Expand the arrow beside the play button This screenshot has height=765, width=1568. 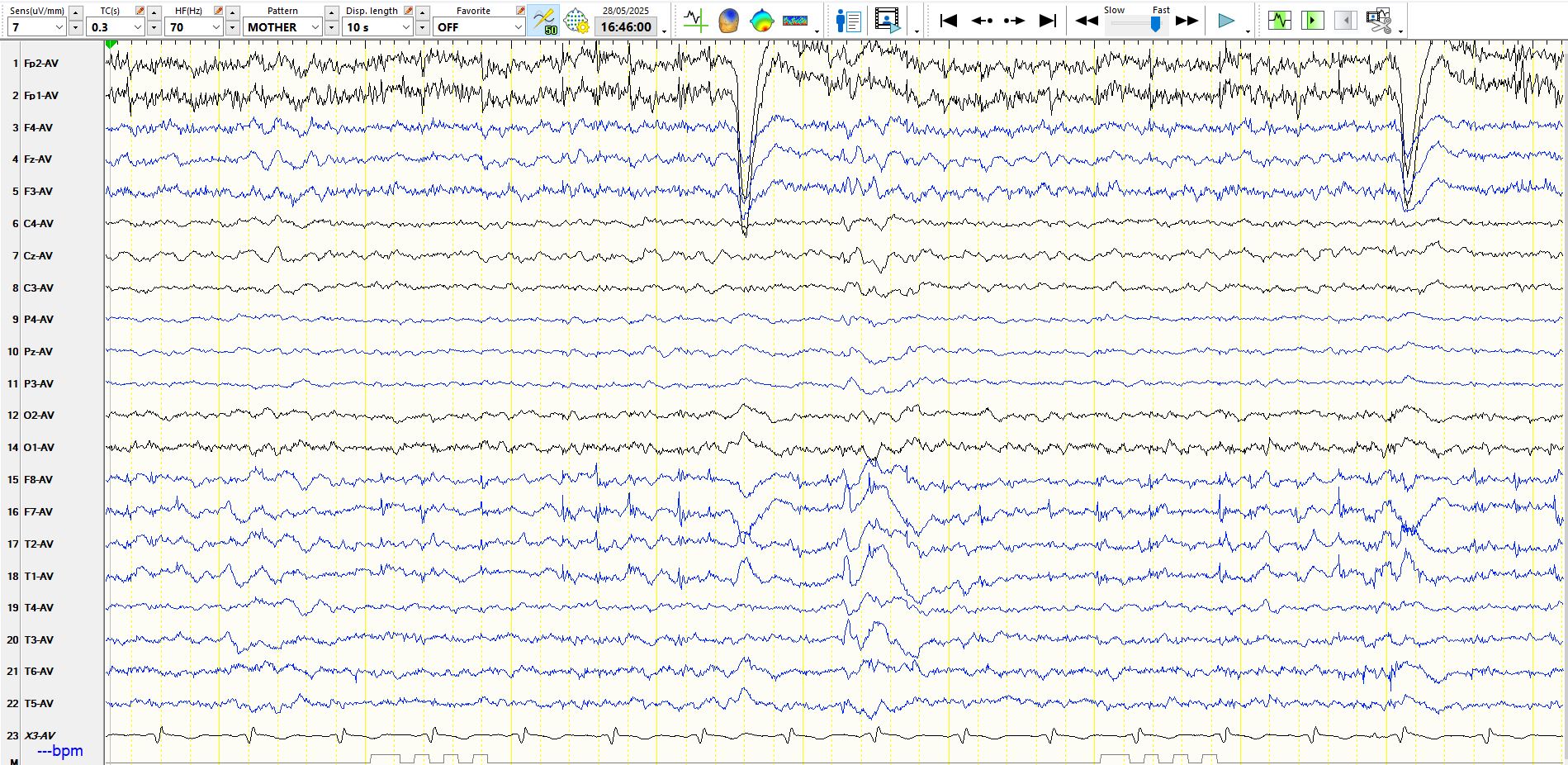1248,31
